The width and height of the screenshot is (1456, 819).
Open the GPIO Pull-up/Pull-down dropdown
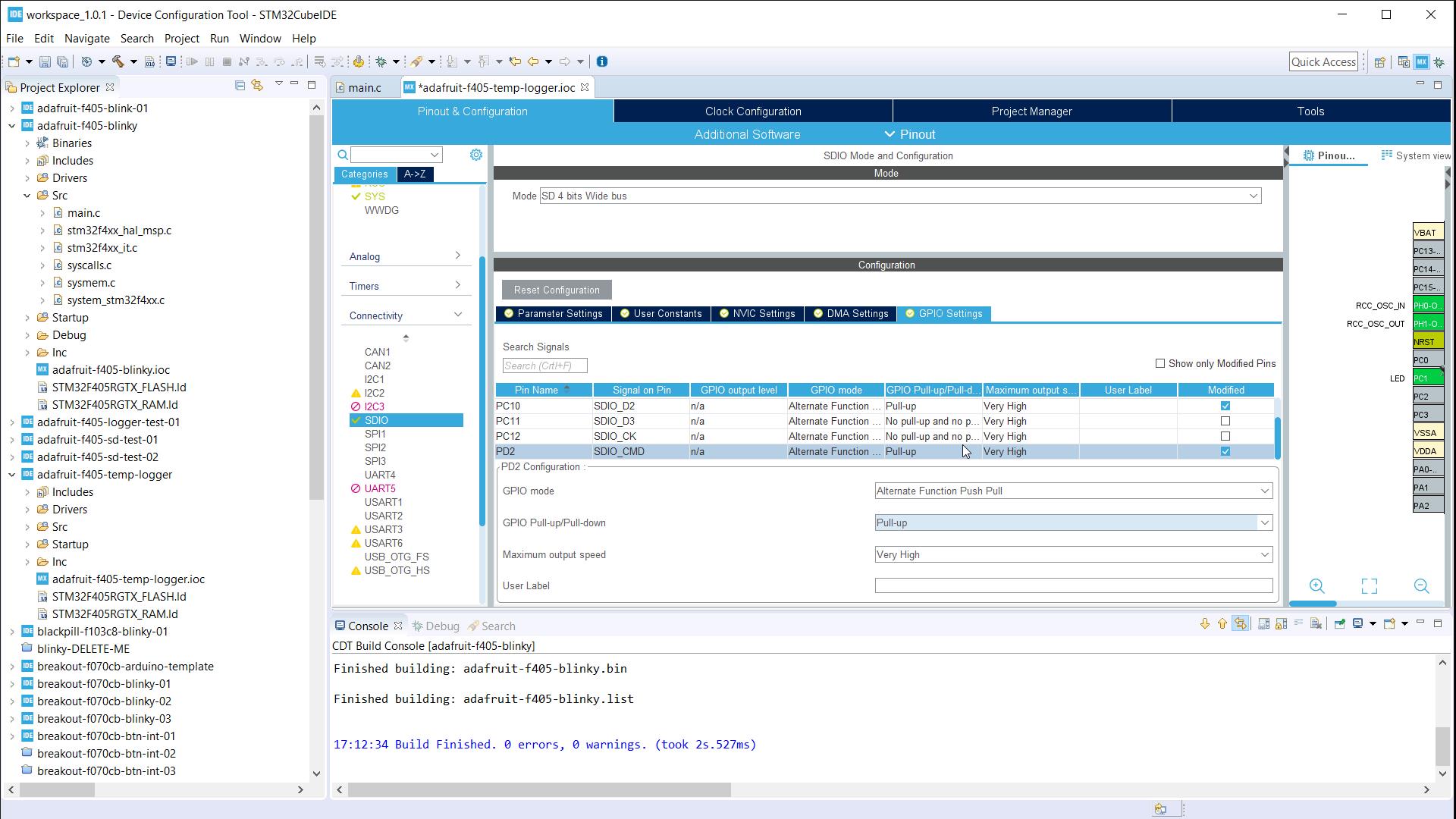(1264, 522)
